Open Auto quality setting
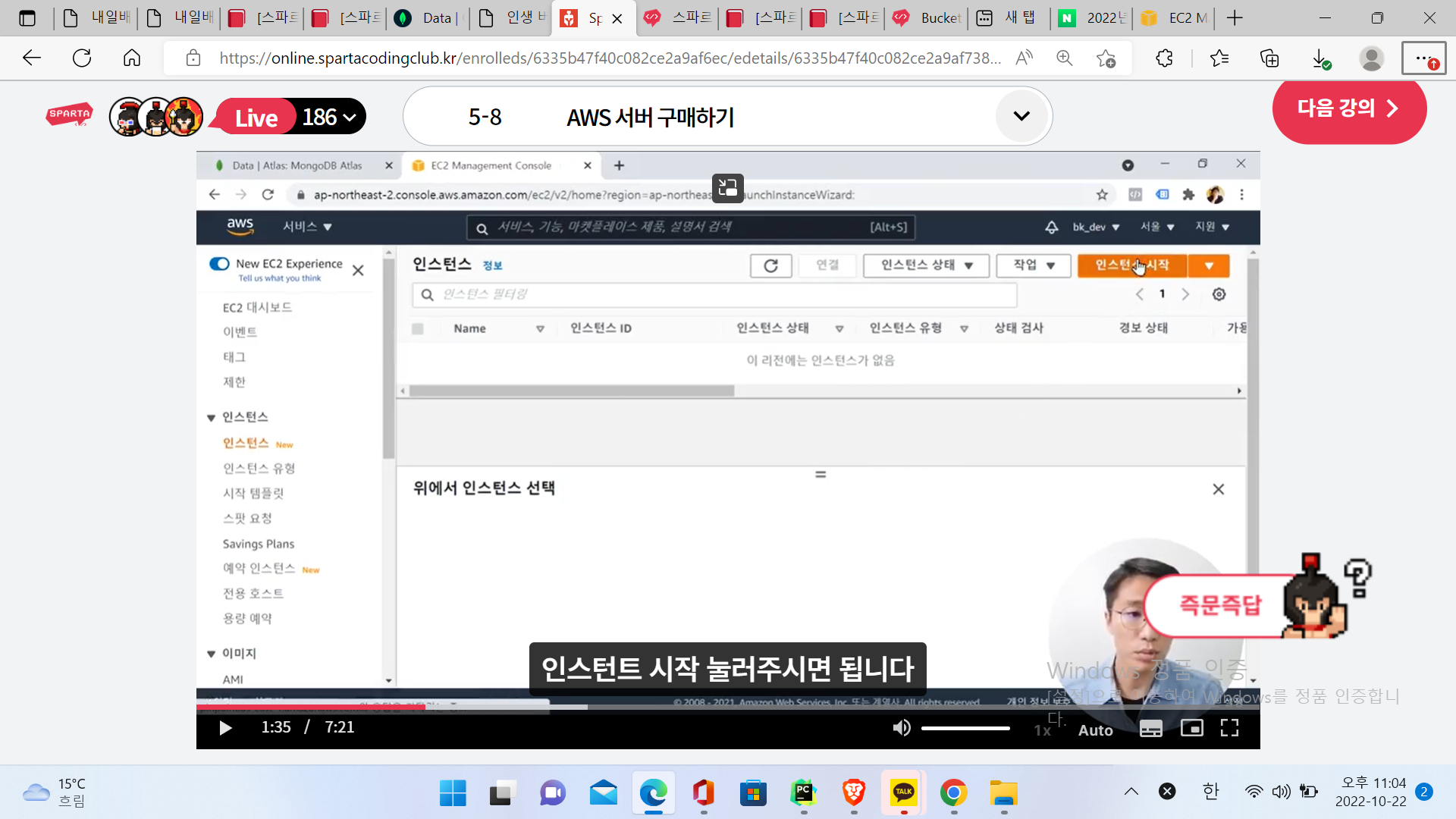 tap(1095, 730)
